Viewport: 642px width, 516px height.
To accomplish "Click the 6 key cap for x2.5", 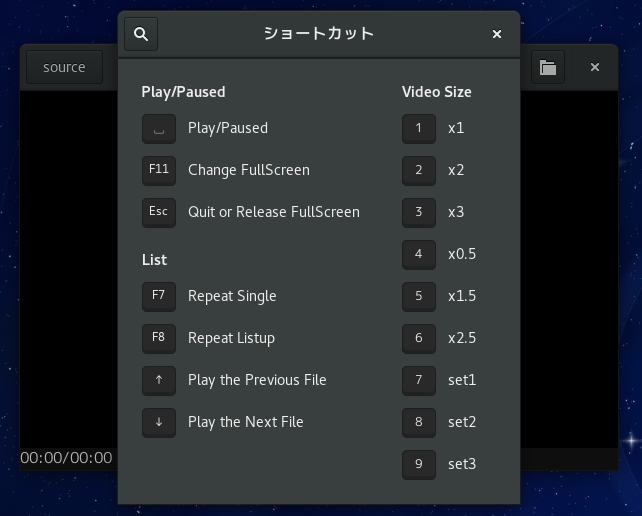I will (419, 339).
